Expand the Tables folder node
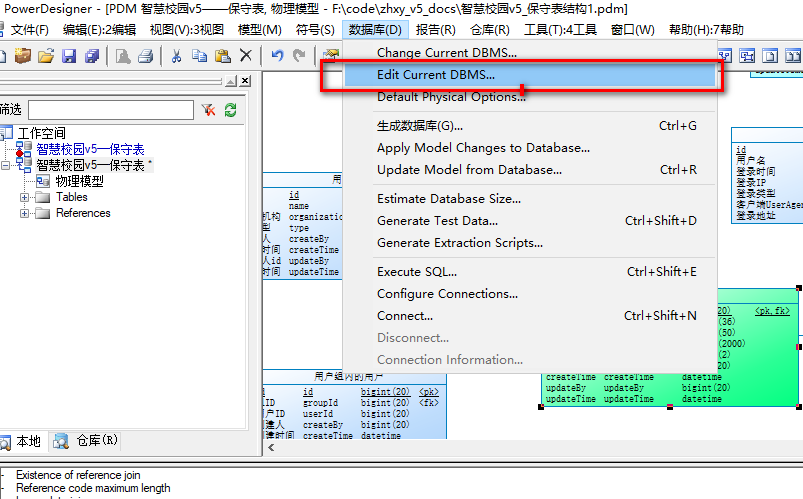 tap(24, 197)
